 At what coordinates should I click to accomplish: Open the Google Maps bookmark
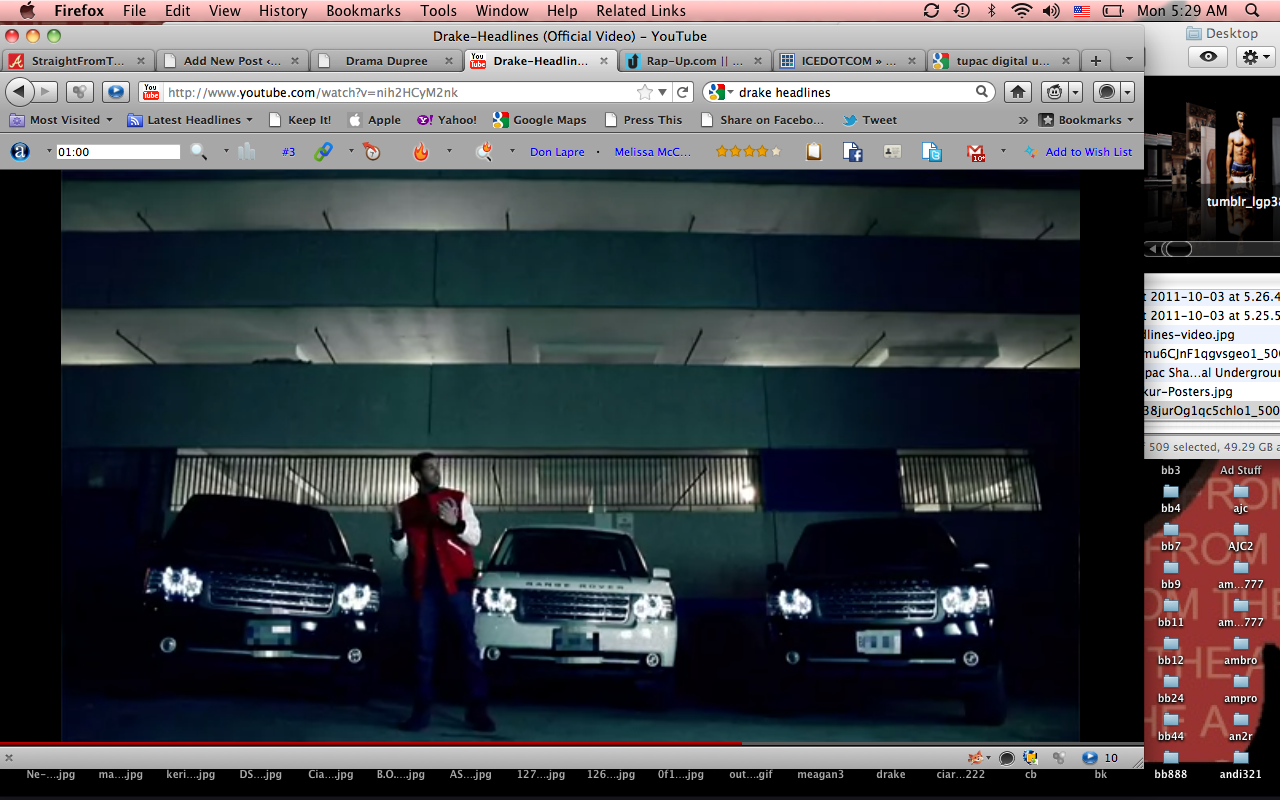[548, 120]
